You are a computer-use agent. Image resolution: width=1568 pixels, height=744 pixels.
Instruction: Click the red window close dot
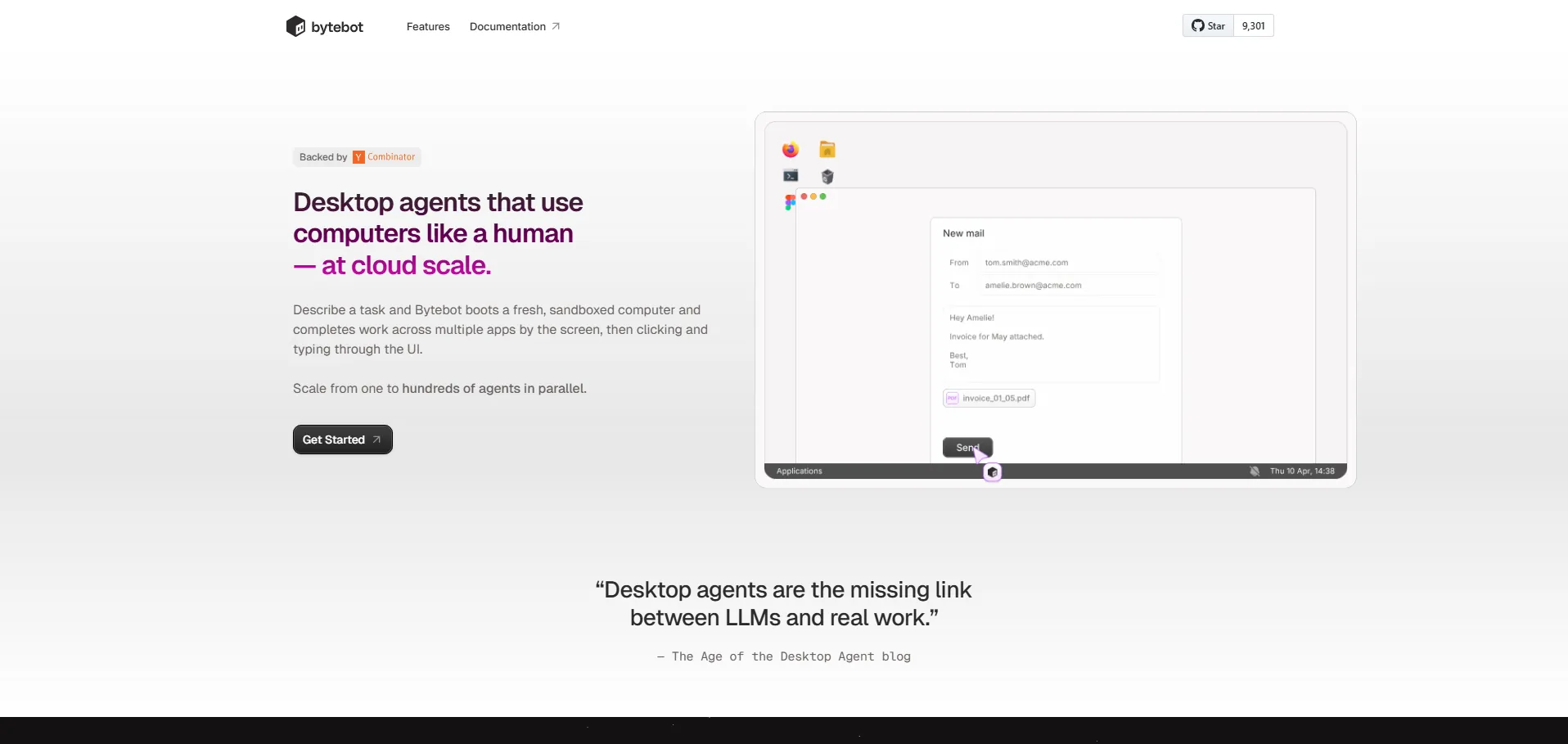pos(804,196)
